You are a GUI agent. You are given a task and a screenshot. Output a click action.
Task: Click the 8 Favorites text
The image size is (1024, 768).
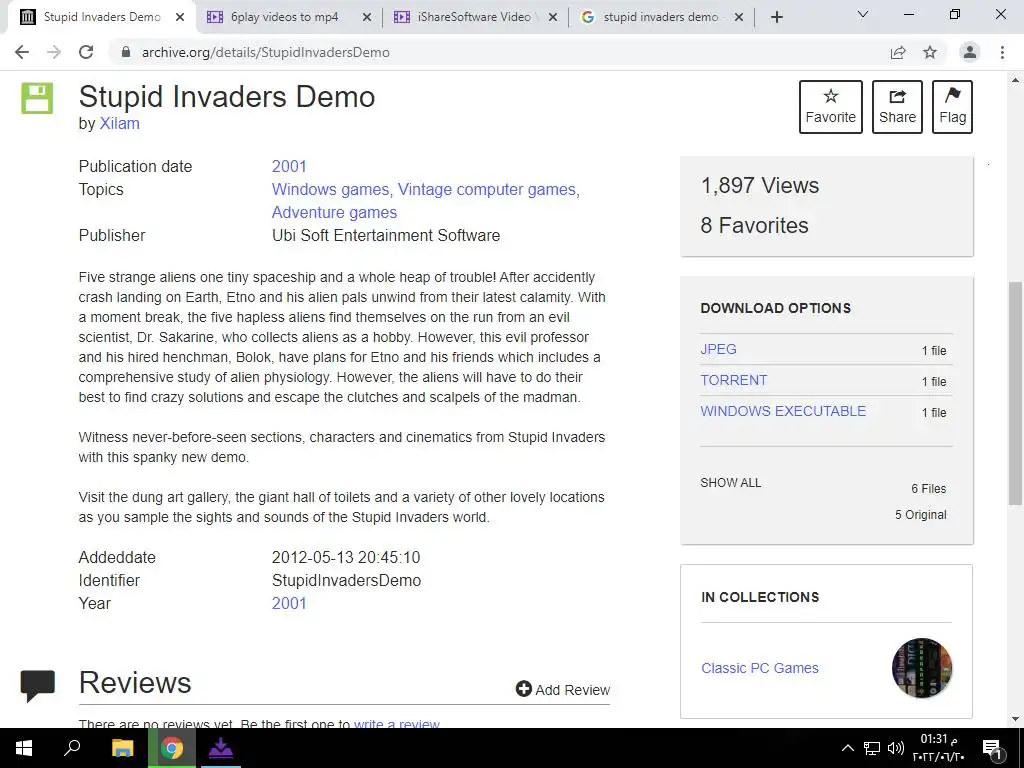coord(754,225)
